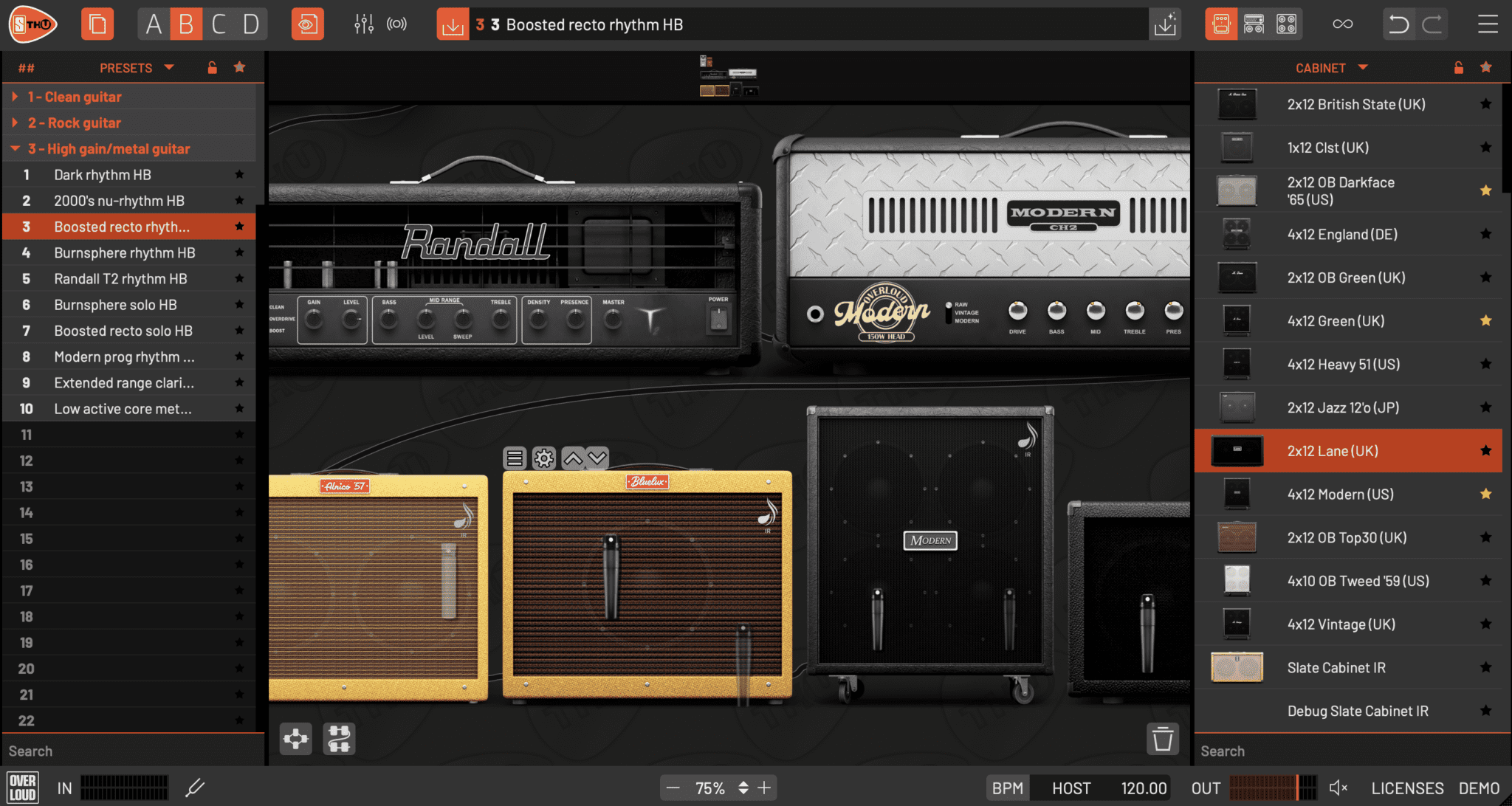This screenshot has height=806, width=1512.
Task: Click the tuner fork icon near input meter
Action: [x=195, y=788]
